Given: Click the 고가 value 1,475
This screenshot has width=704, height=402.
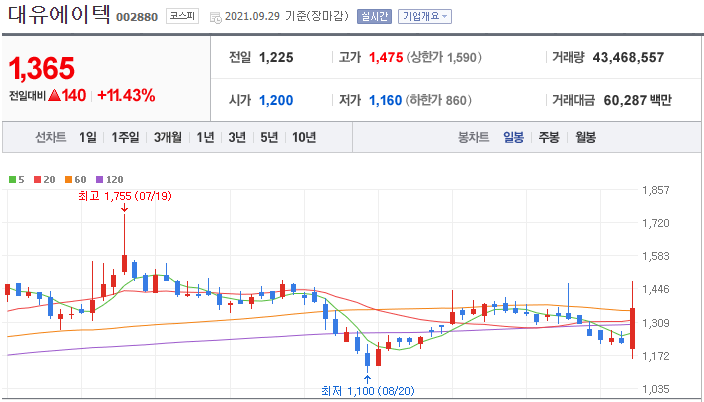Looking at the screenshot, I should click(x=386, y=57).
